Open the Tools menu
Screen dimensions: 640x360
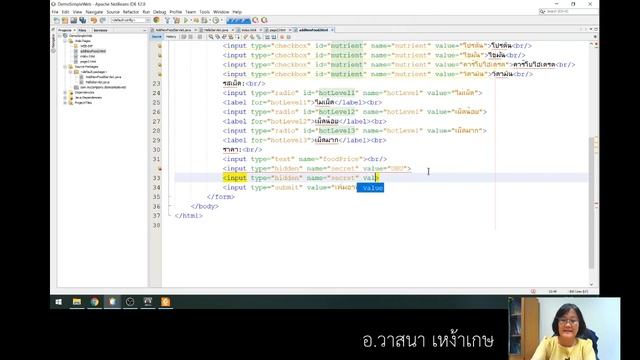point(204,12)
